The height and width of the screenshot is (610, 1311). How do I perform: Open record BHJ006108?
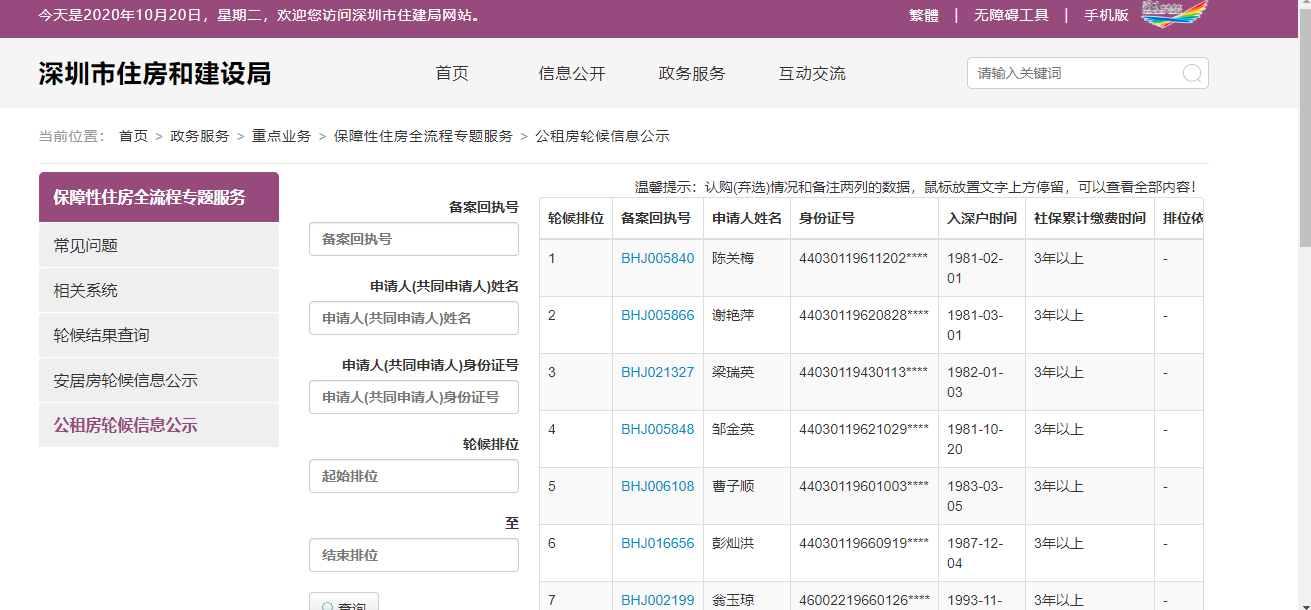[x=657, y=486]
